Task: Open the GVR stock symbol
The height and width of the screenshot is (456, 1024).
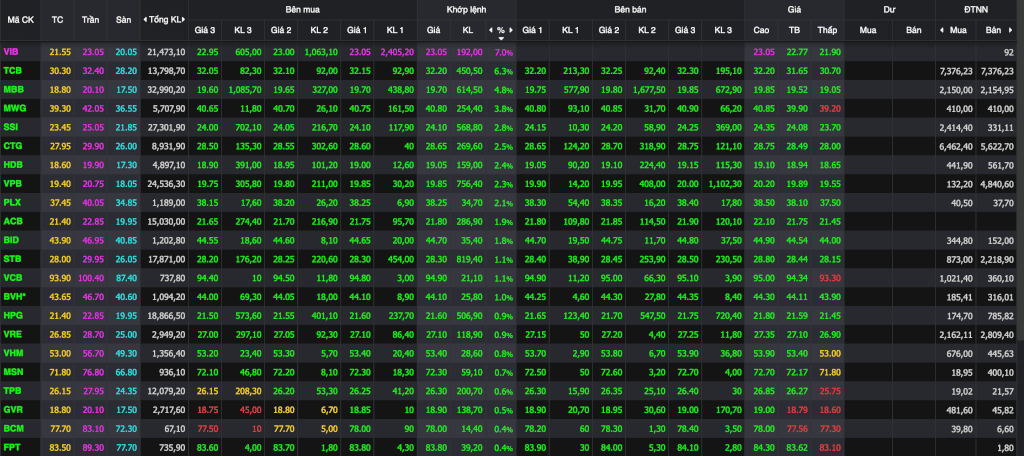Action: 12,410
